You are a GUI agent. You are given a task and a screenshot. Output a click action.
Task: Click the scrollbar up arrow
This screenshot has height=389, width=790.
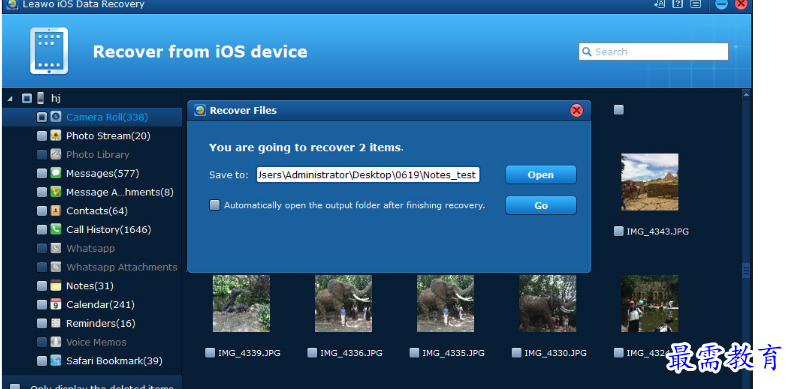coord(746,94)
